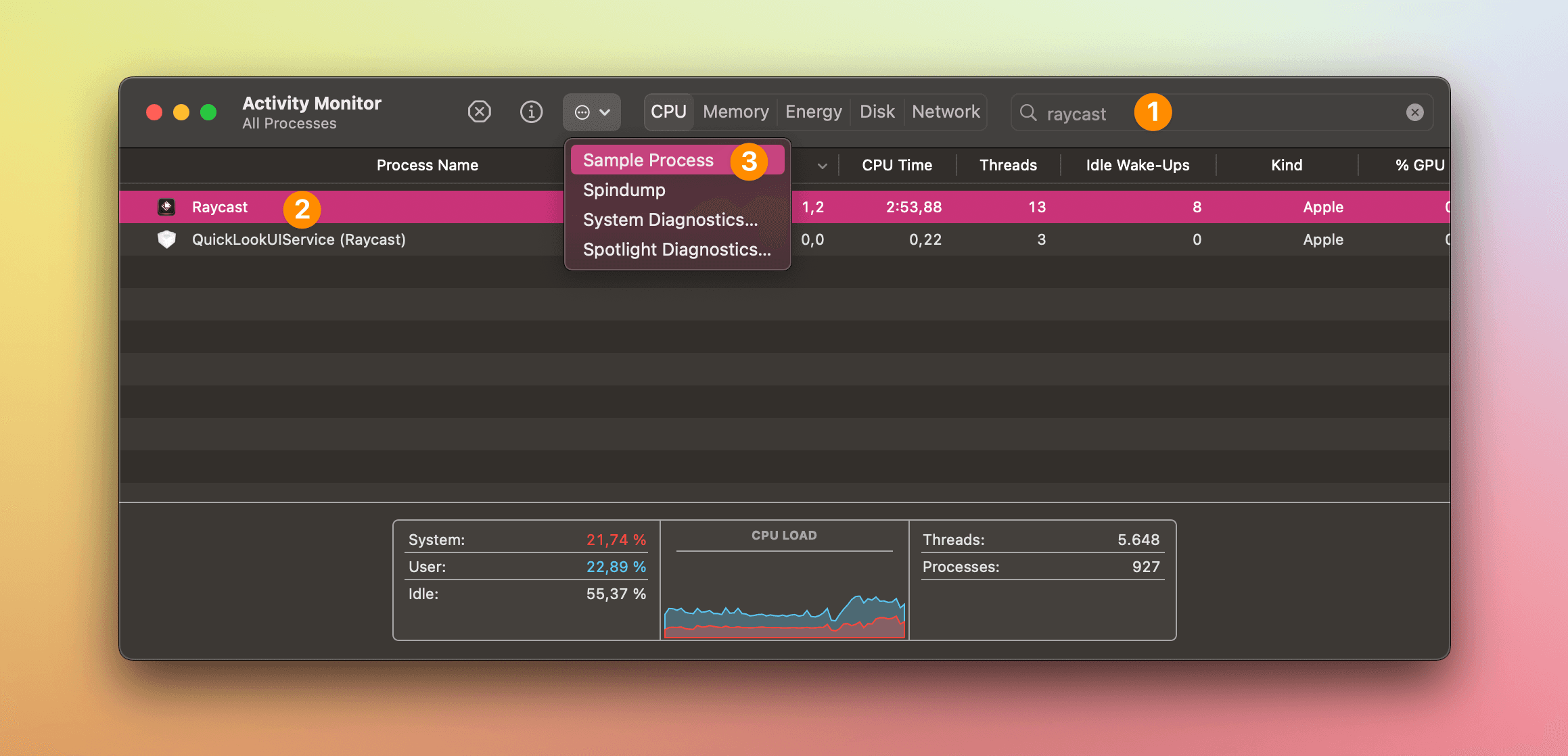
Task: Click in the raycast search field
Action: click(x=1251, y=112)
